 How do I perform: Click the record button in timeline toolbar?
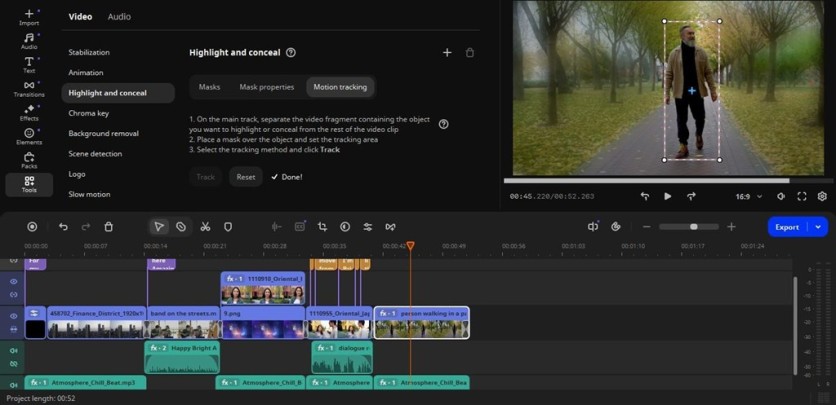(32, 227)
